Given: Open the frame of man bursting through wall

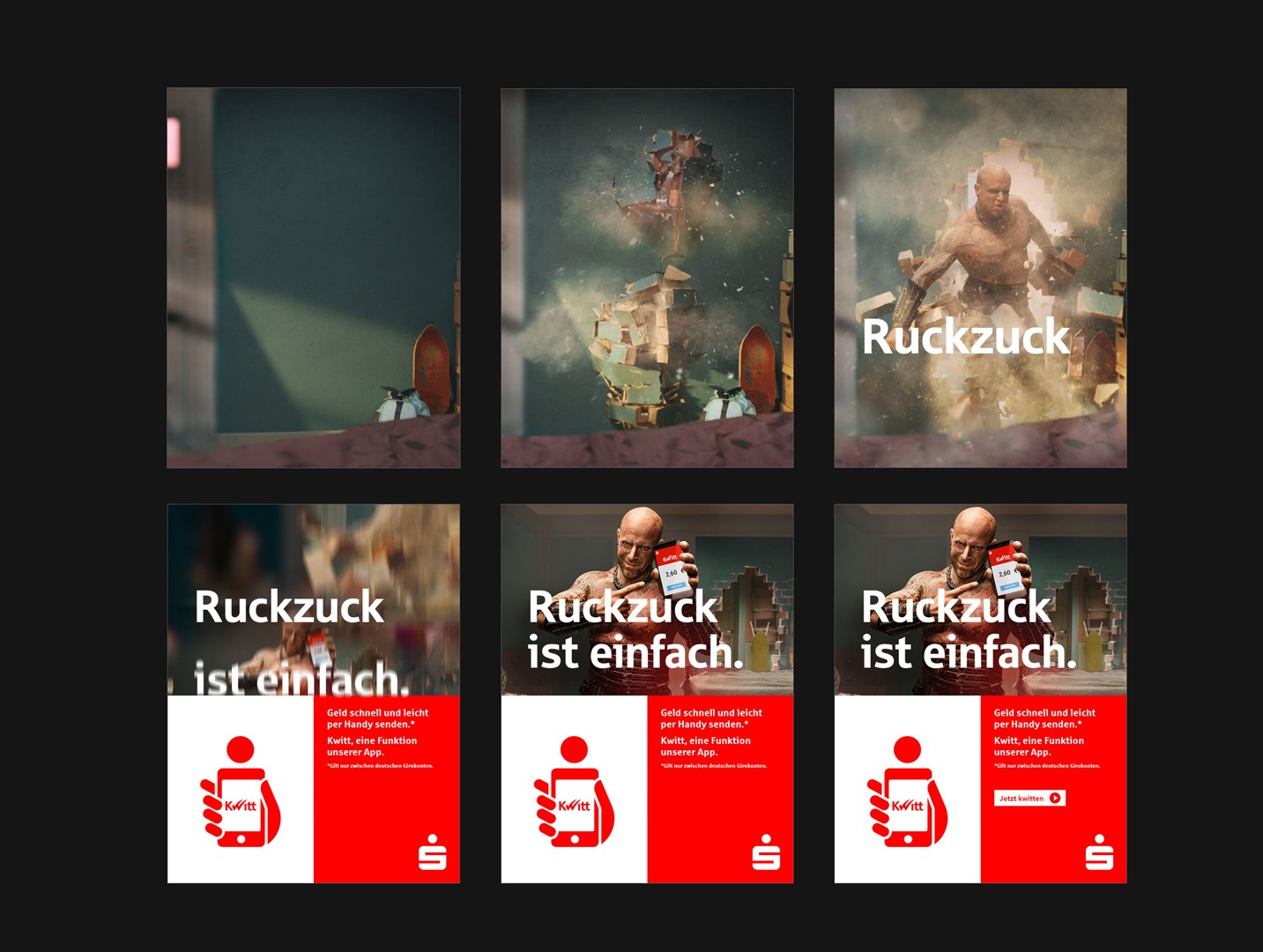Looking at the screenshot, I should point(980,278).
